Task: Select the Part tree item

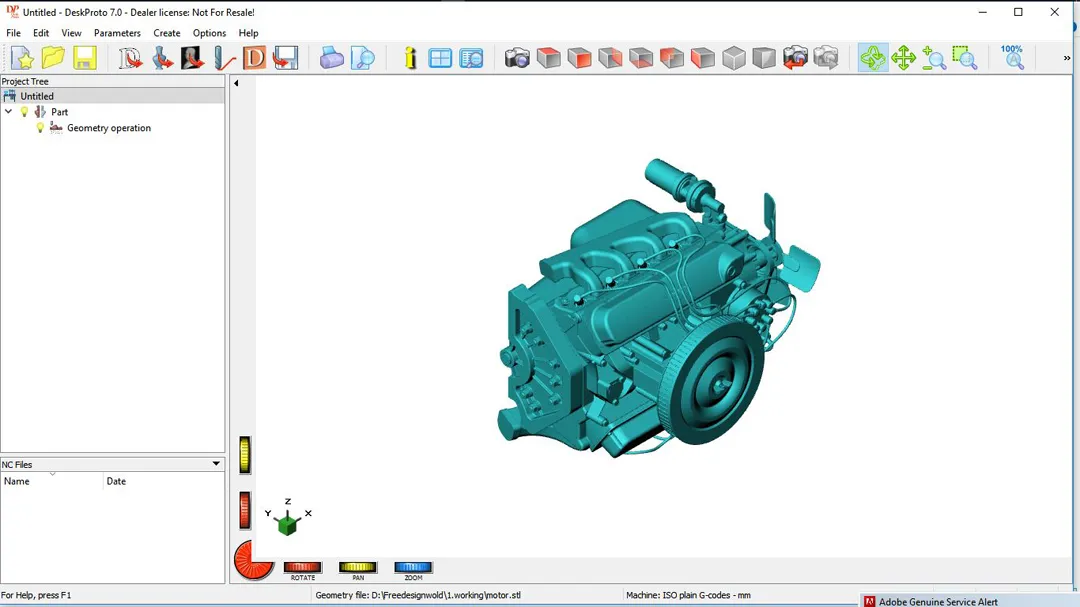Action: coord(59,112)
